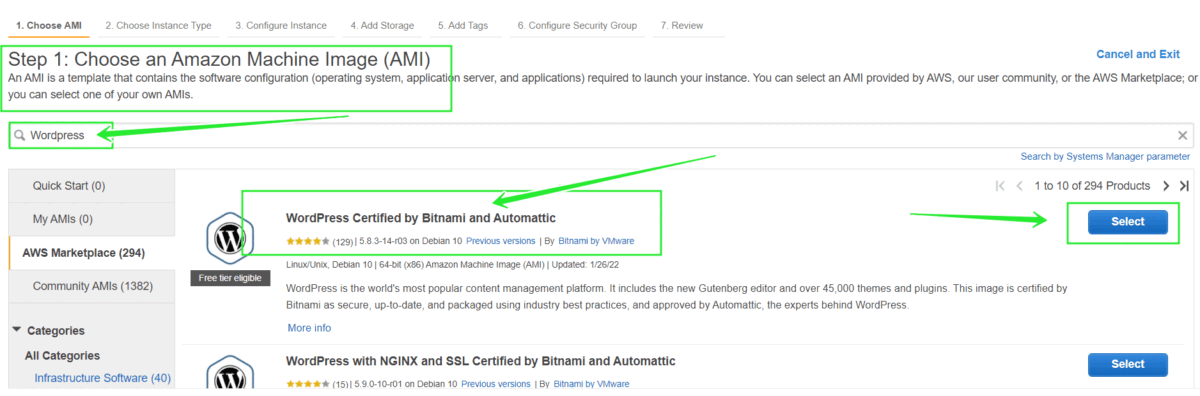
Task: Go to '3. Configure Instance' tab
Action: (x=281, y=25)
